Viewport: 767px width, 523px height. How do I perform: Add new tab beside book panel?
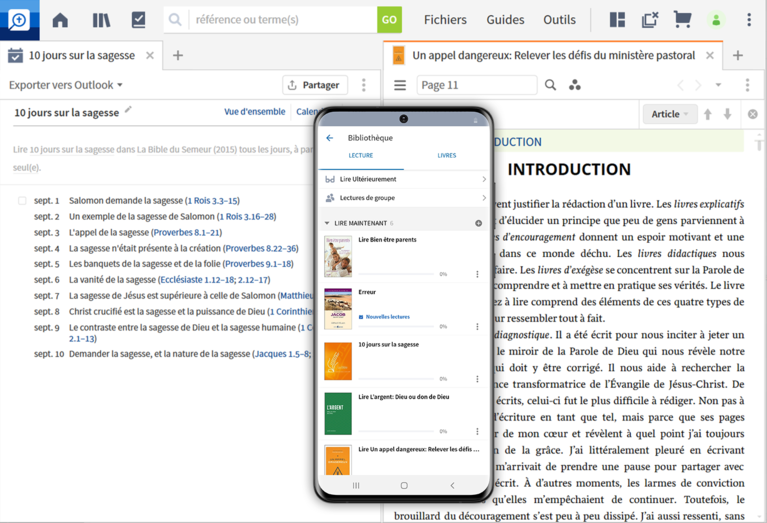[738, 55]
